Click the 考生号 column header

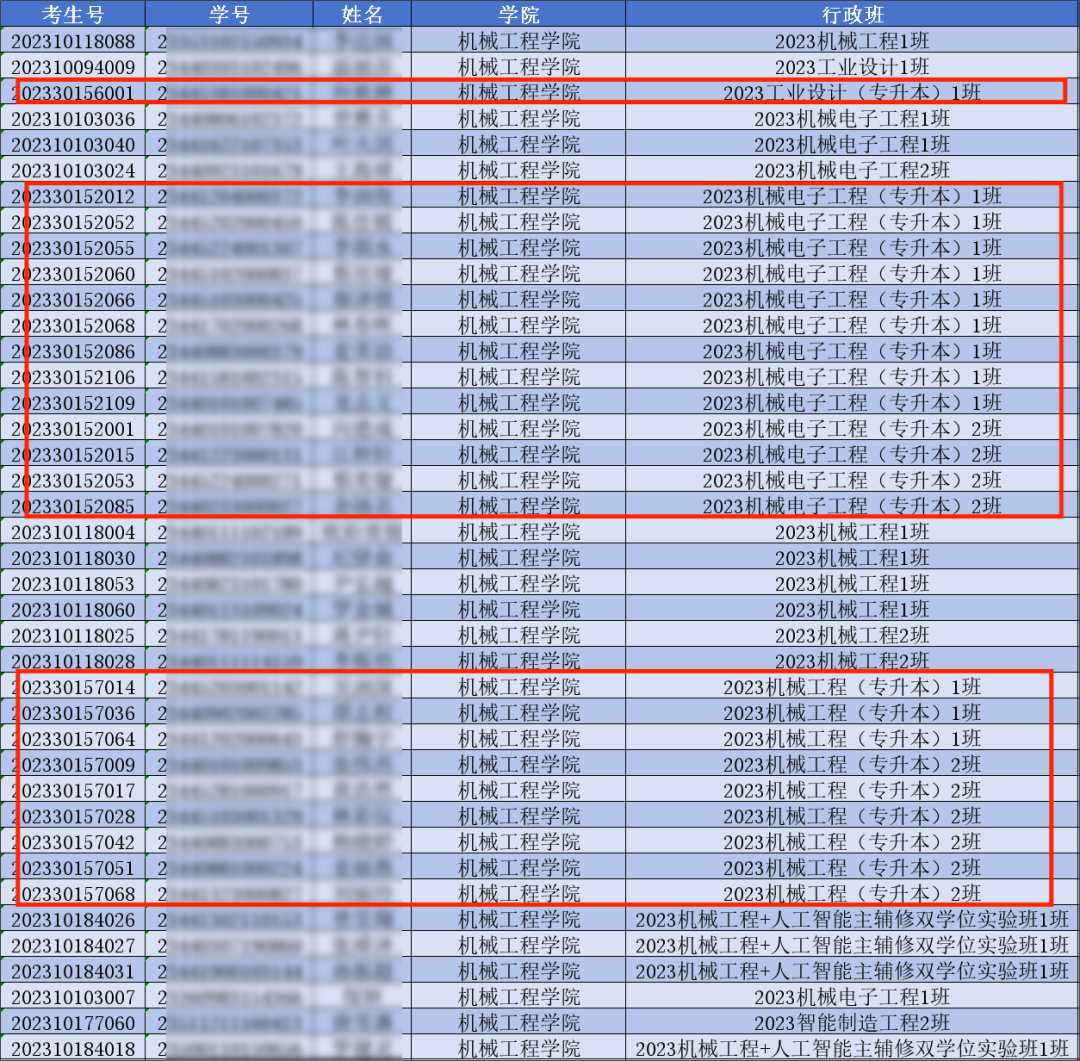click(x=73, y=14)
